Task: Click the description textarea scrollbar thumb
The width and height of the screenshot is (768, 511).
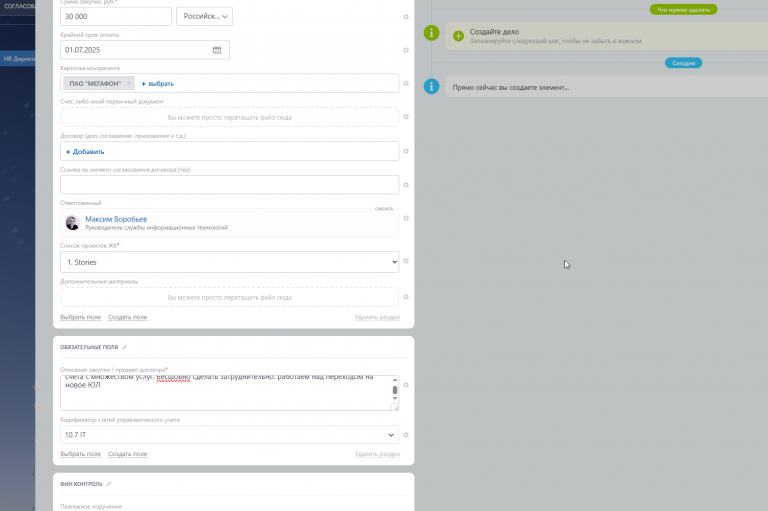Action: pyautogui.click(x=395, y=390)
